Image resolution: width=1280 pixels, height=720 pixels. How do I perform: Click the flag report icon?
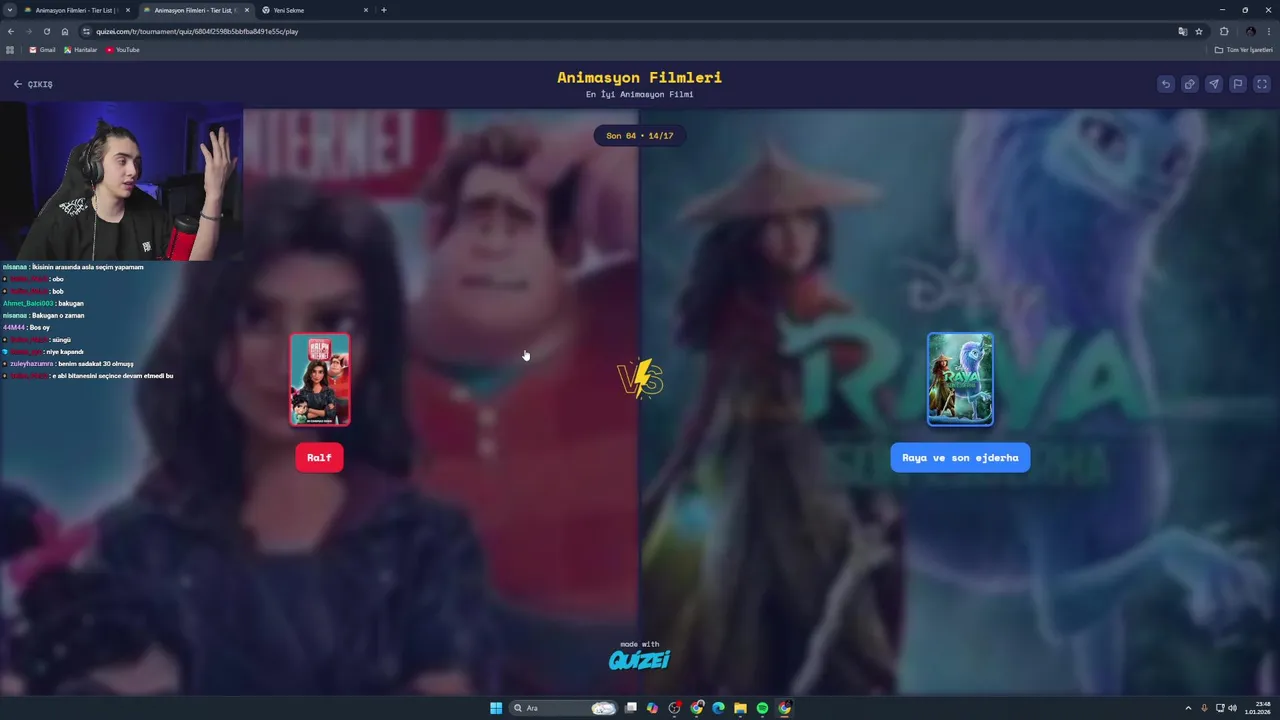coord(1237,84)
